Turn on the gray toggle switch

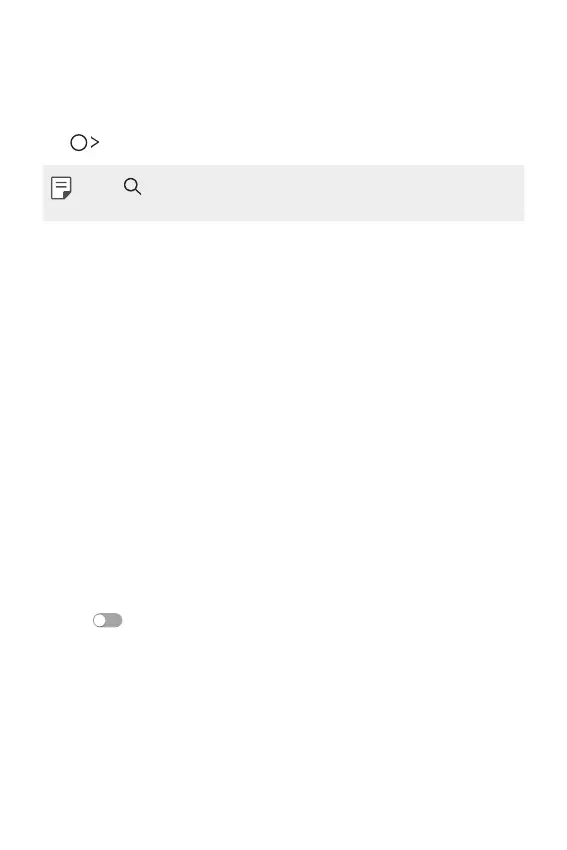pos(107,620)
